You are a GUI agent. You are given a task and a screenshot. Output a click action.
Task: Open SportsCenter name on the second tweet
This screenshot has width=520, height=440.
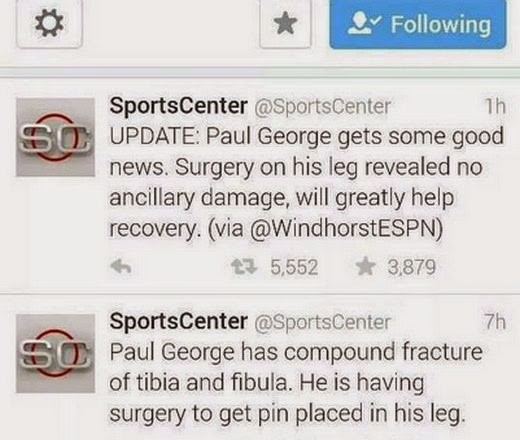[x=178, y=322]
